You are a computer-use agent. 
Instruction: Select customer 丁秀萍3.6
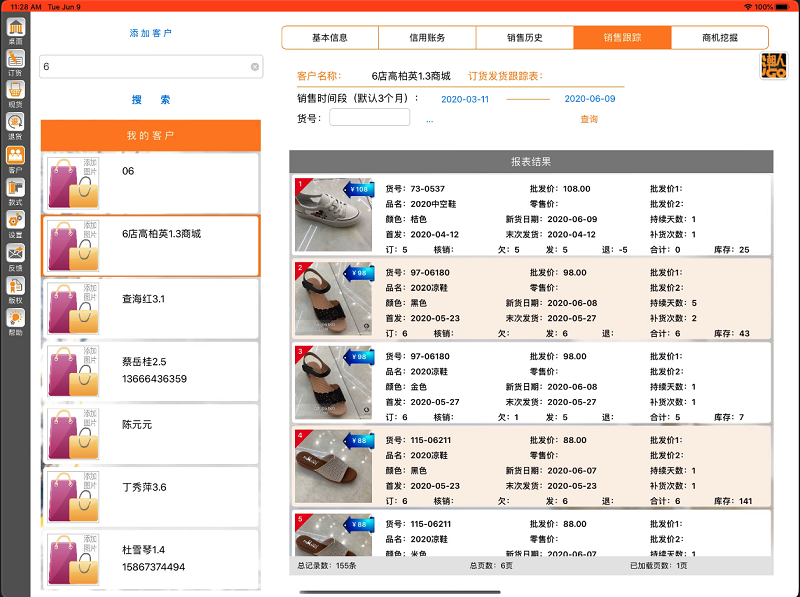click(x=151, y=496)
